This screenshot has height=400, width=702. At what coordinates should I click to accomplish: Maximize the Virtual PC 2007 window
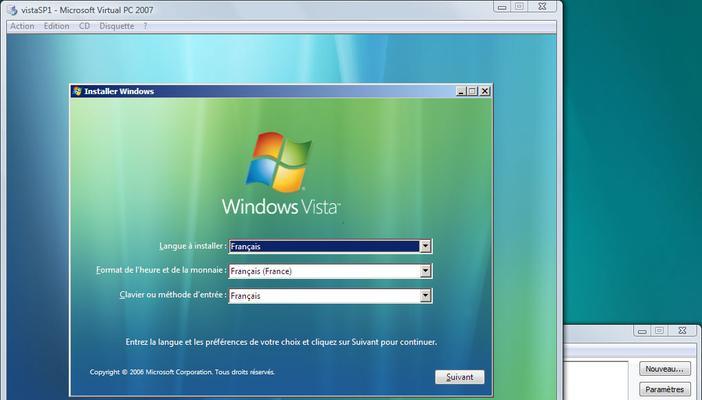(x=519, y=7)
